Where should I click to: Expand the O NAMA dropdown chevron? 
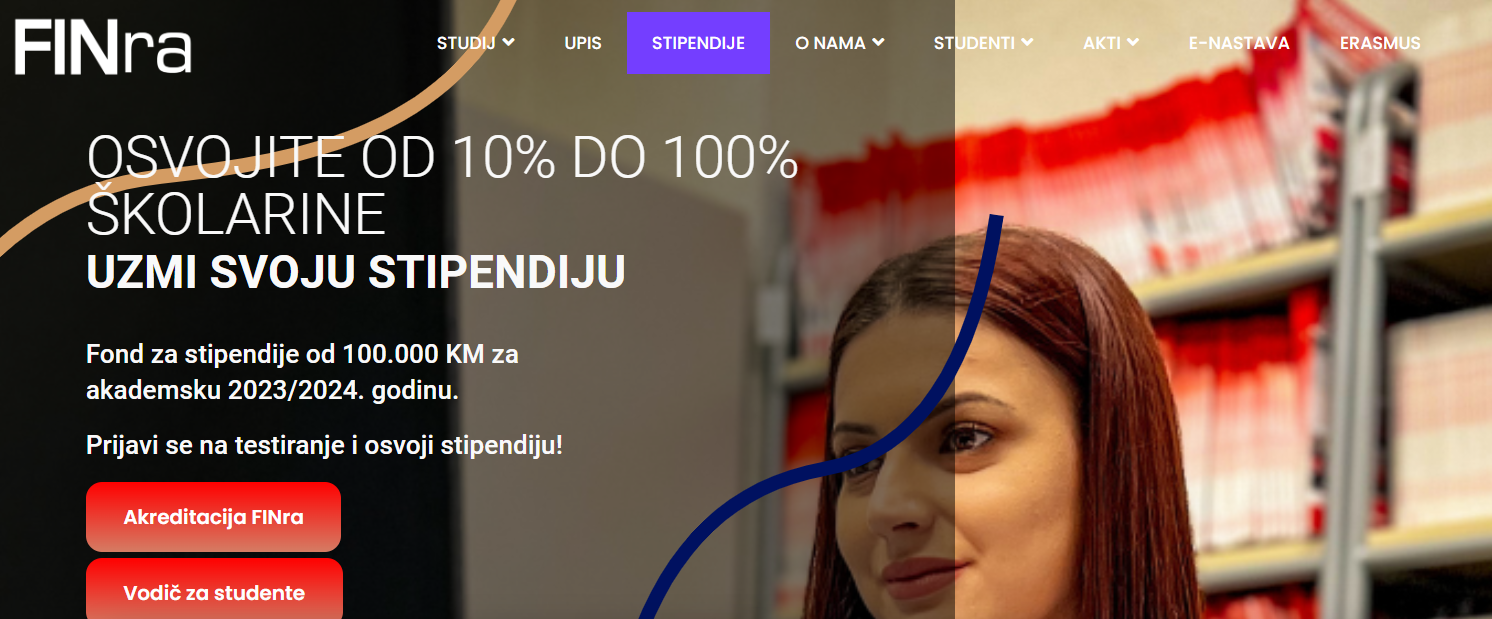878,42
